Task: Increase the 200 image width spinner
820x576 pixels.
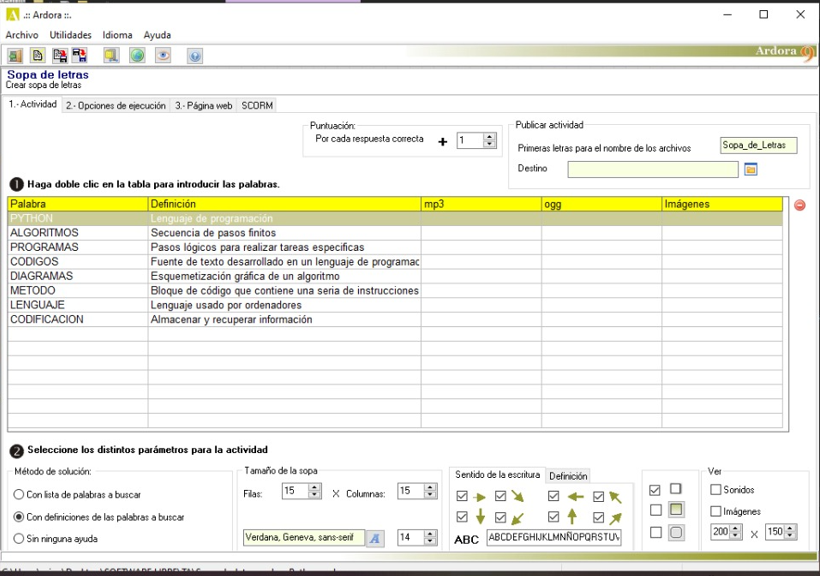Action: point(735,528)
